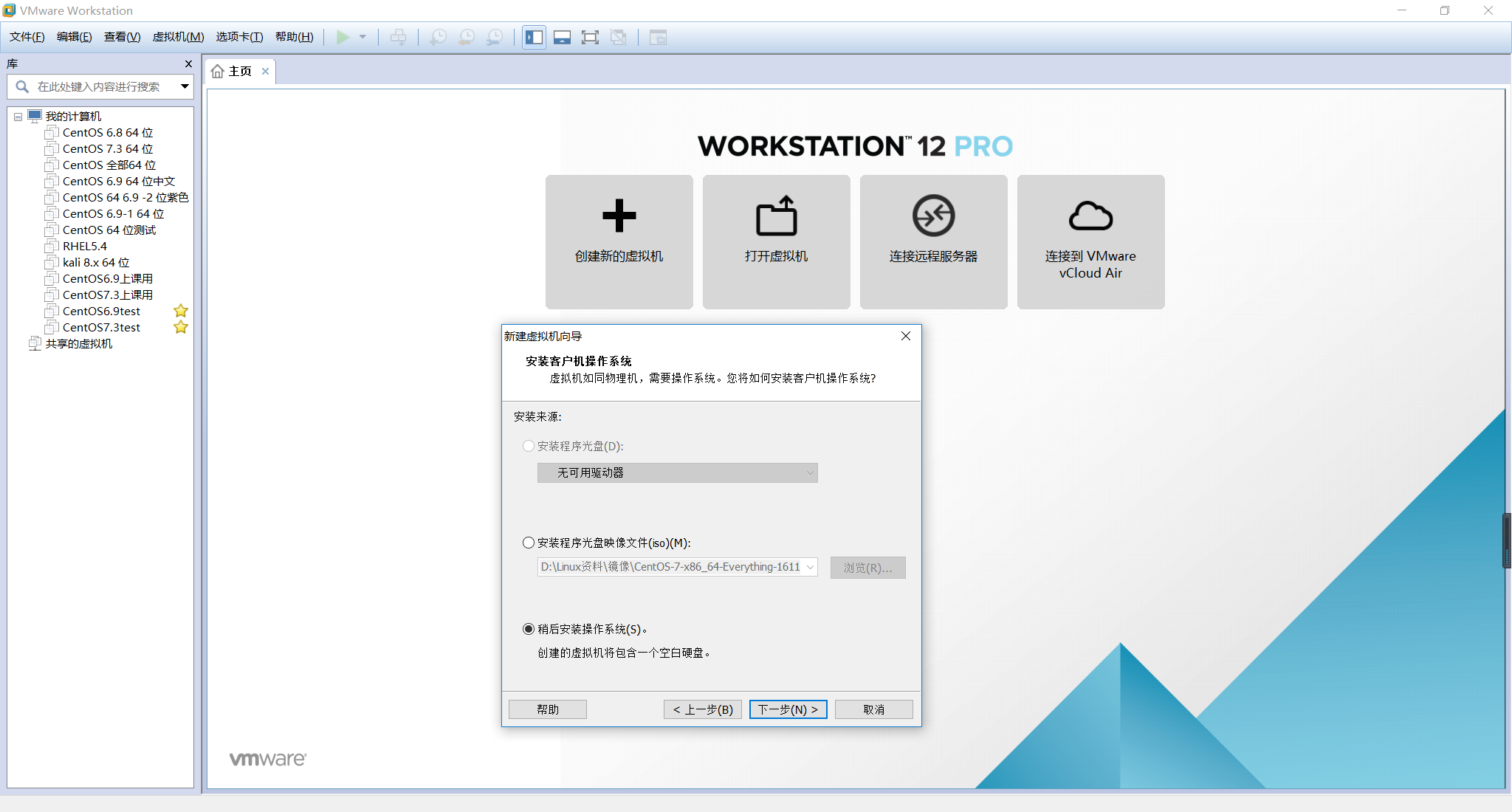The image size is (1512, 812).
Task: Click the 取消 button
Action: pyautogui.click(x=873, y=709)
